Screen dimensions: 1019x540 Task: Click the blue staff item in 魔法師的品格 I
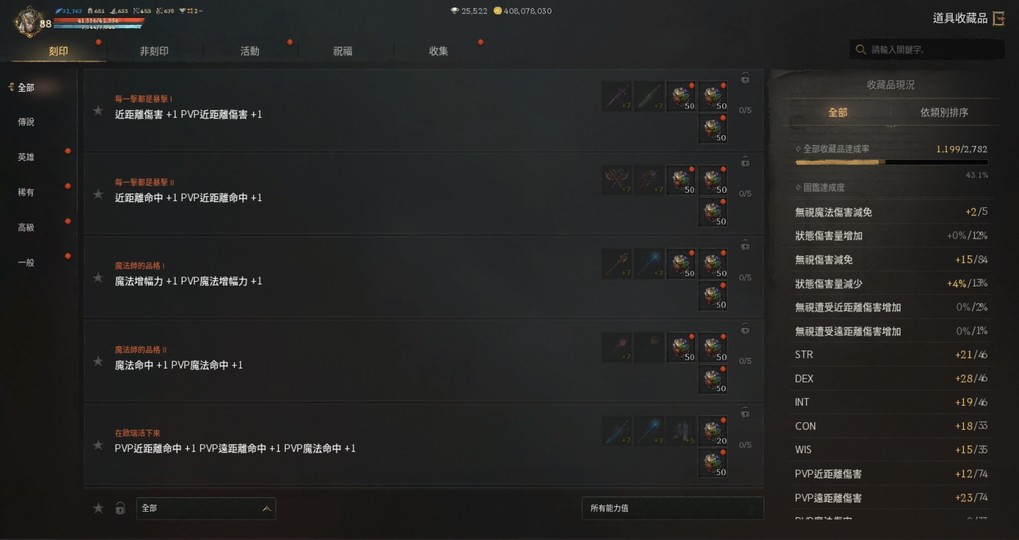coord(649,264)
